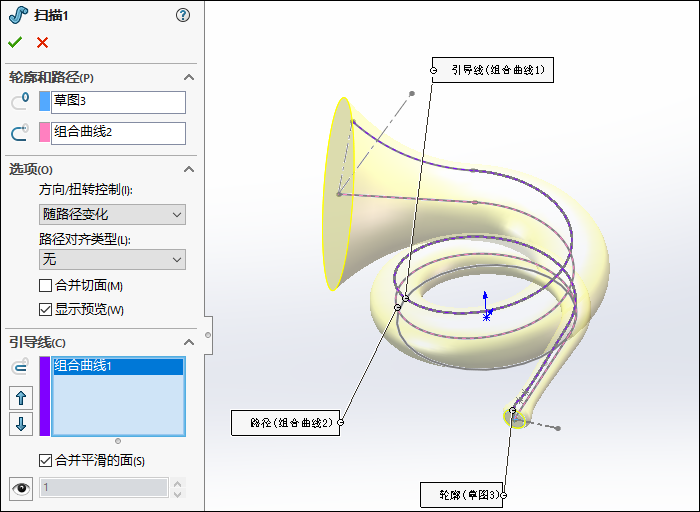Click the pink 组合曲线2 color swatch
This screenshot has height=512, width=700.
coord(44,132)
